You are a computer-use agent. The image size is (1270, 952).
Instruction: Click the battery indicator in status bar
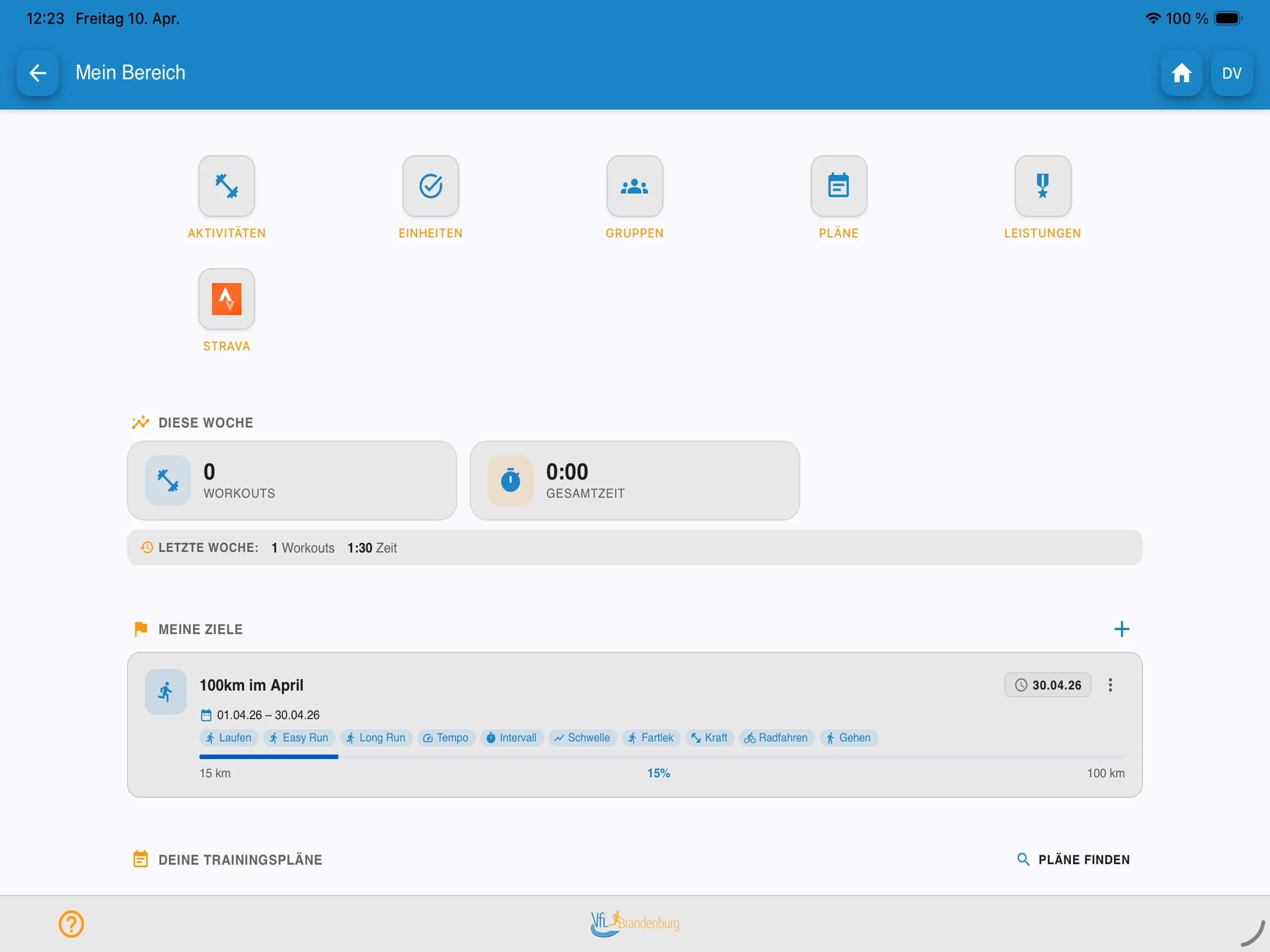(1228, 18)
